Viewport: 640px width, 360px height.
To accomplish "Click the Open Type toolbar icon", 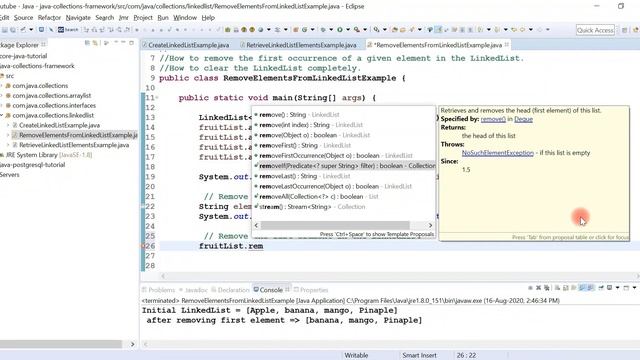I will click(x=394, y=30).
